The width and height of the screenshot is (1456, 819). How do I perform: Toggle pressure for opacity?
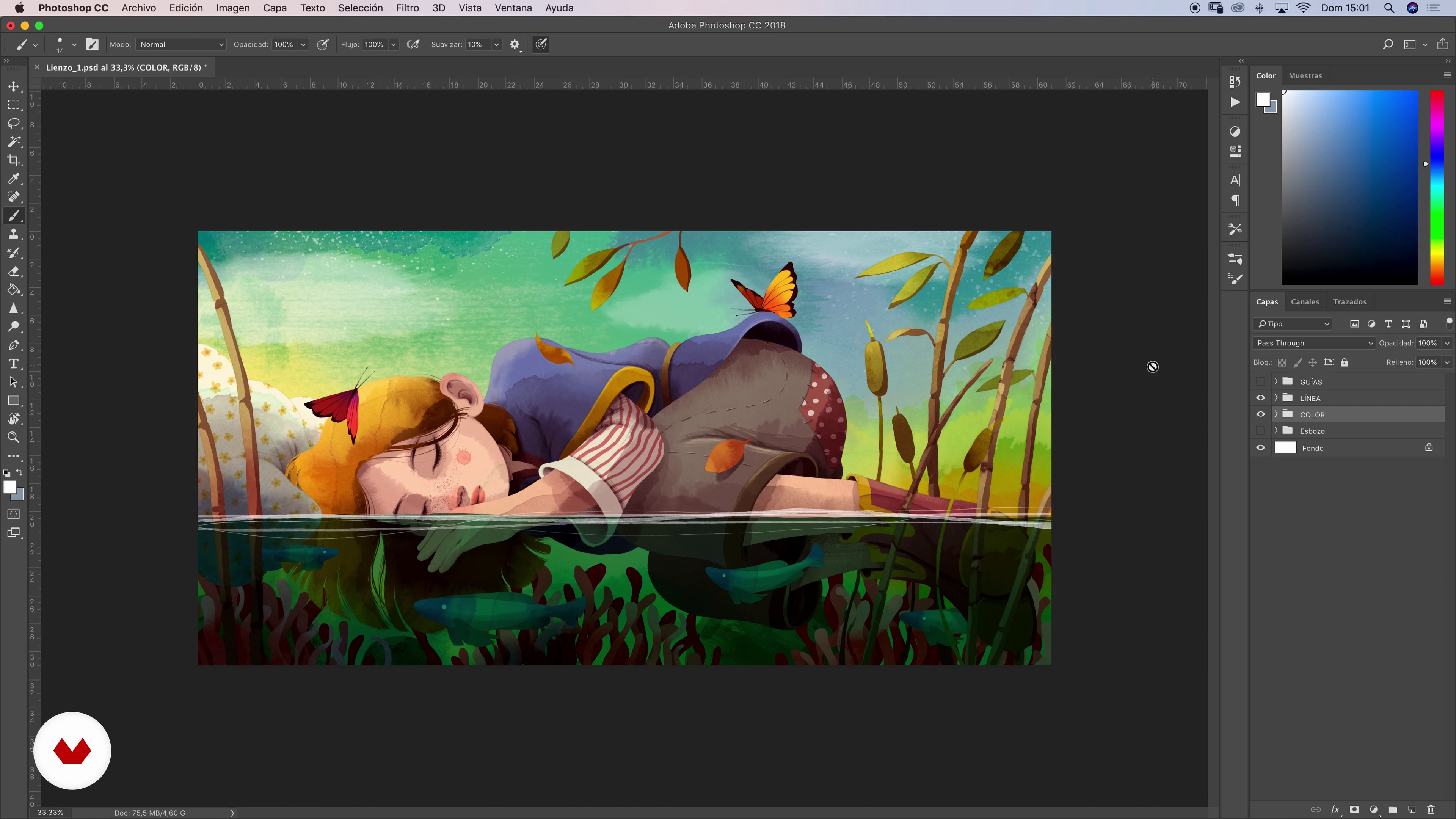point(323,44)
